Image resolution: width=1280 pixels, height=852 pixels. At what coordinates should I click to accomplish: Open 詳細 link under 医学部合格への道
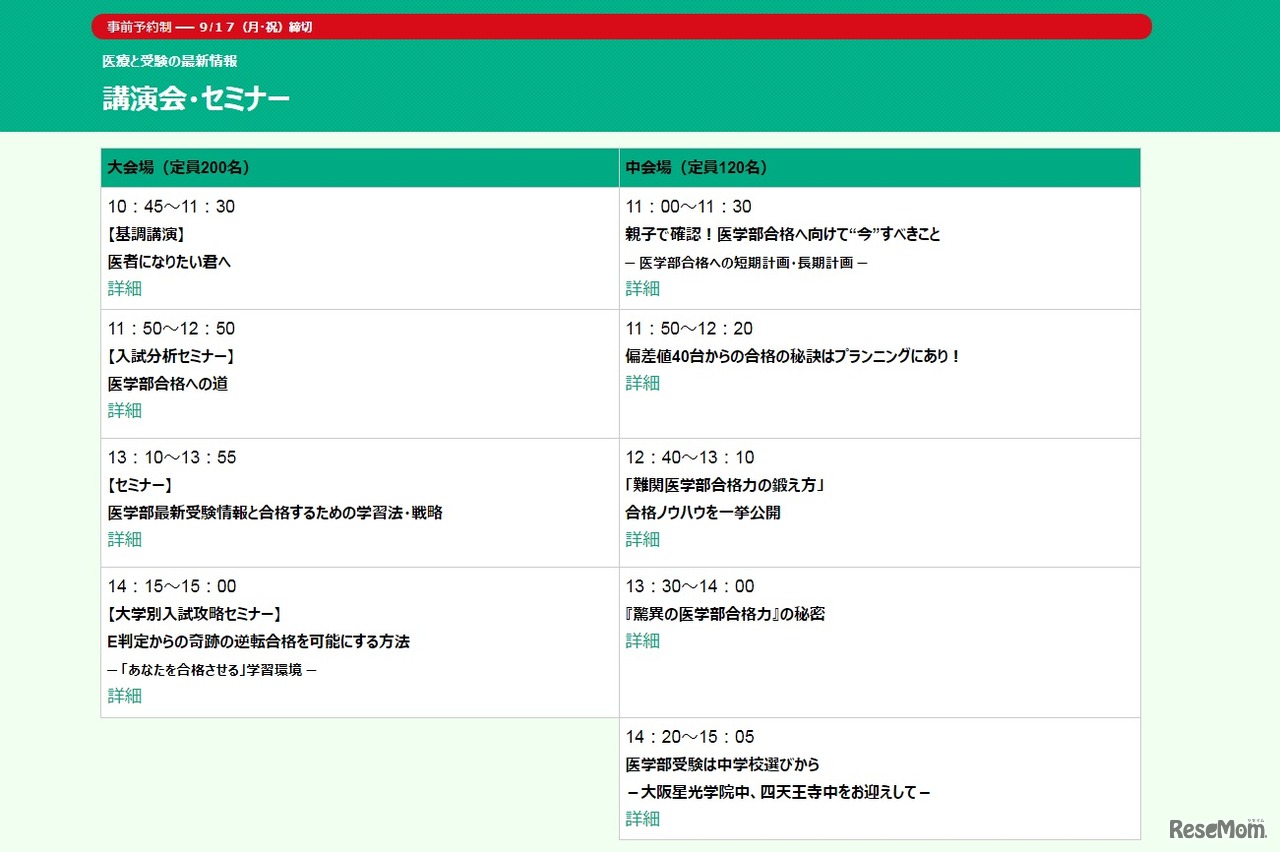point(125,411)
